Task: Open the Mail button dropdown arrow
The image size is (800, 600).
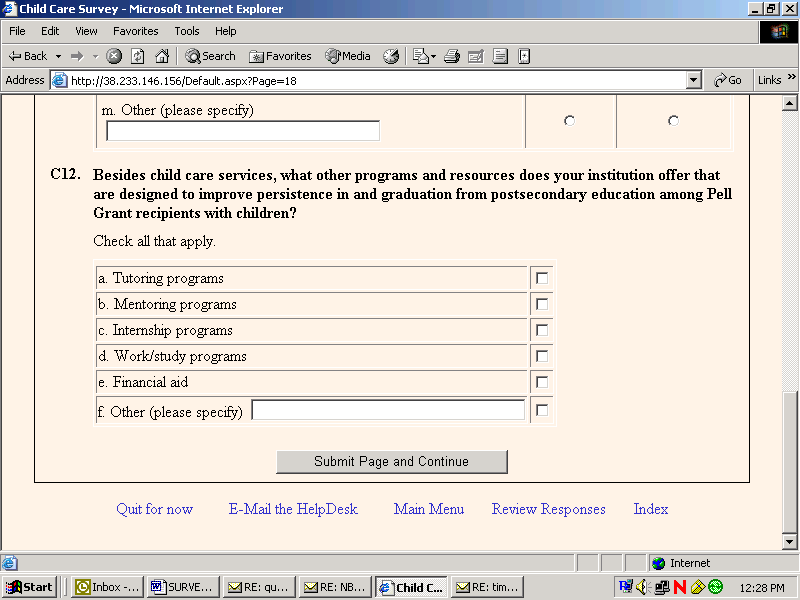Action: (433, 56)
